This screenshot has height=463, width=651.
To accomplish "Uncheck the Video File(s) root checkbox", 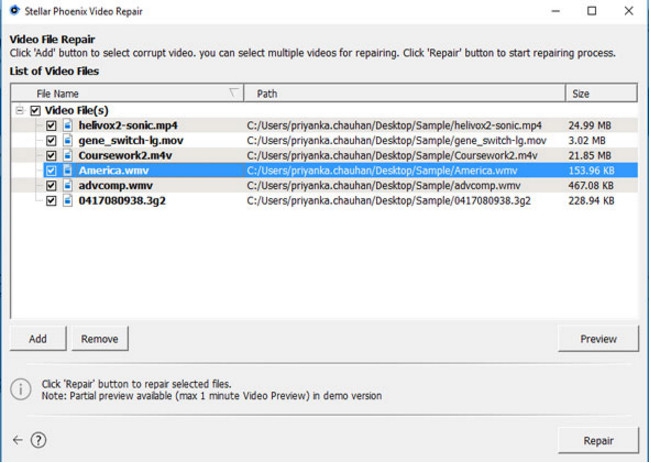I will click(x=35, y=110).
